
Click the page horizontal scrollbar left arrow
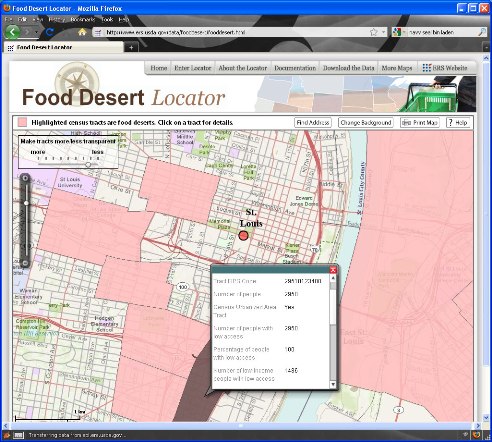pos(6,426)
